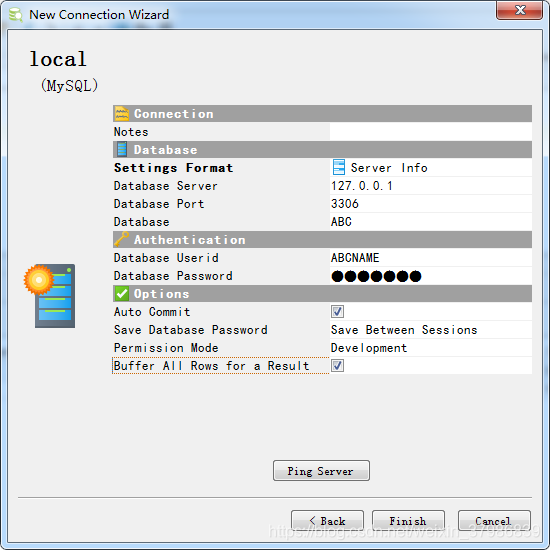Toggle the Auto Commit checkbox

(337, 311)
